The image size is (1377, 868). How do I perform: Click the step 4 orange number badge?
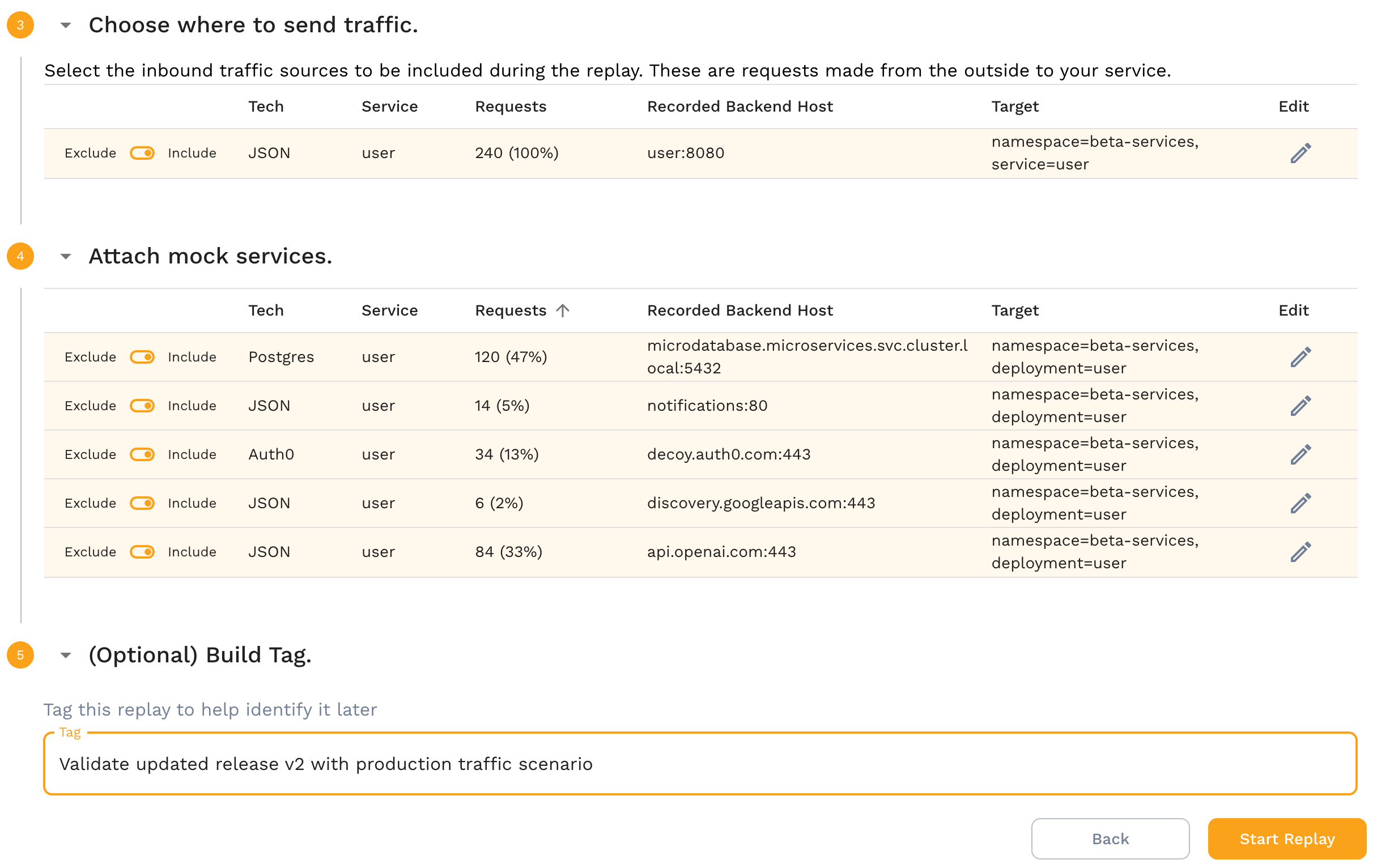pos(20,256)
